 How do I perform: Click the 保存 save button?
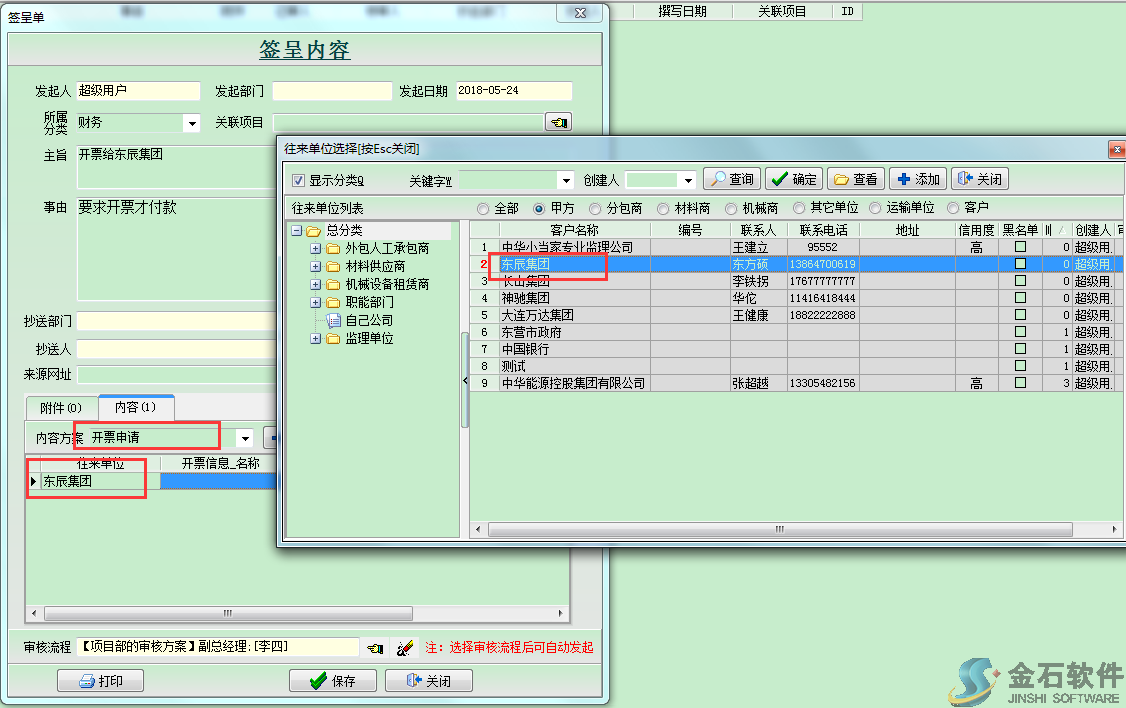333,680
